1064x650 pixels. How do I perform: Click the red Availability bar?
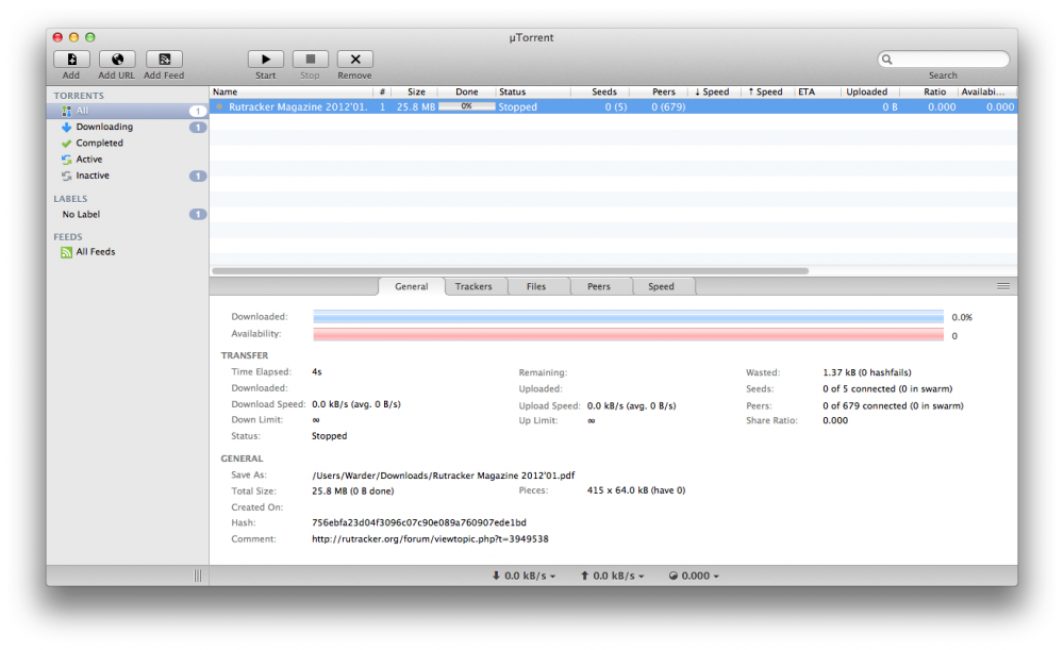click(x=628, y=334)
